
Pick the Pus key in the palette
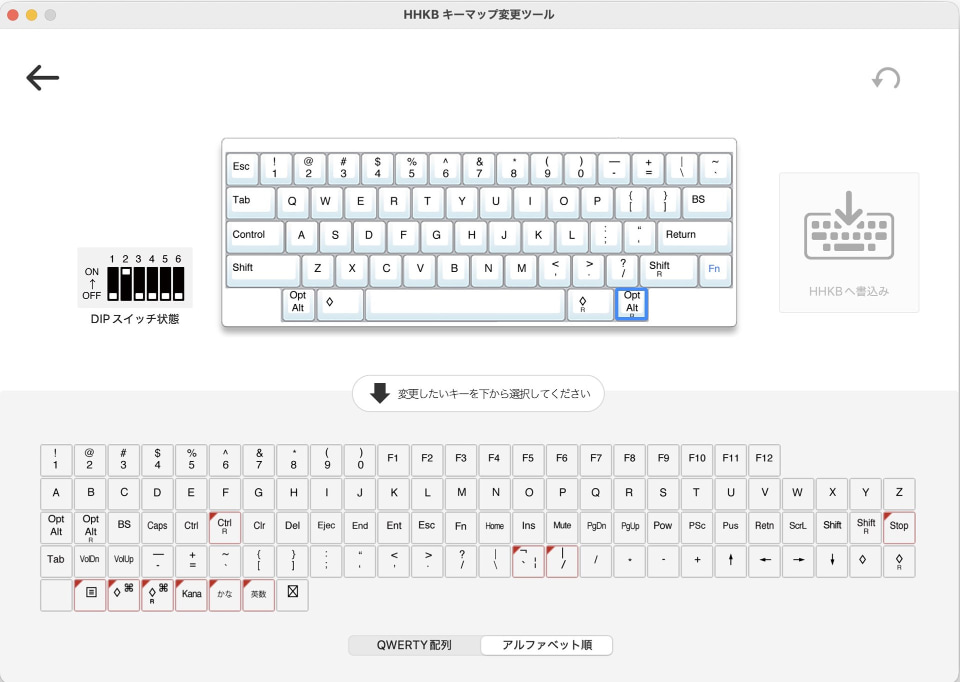point(730,527)
